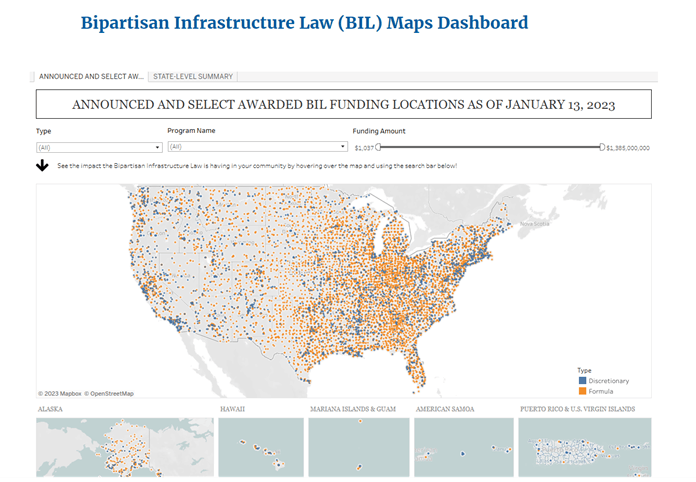
Task: Select the orange Formula legend swatch
Action: pos(583,389)
